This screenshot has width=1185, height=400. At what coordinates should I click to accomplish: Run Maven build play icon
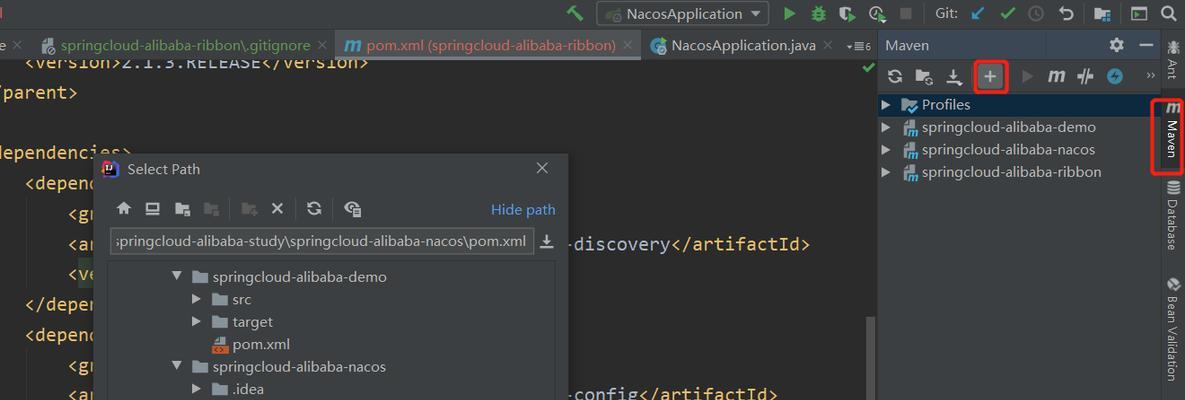point(1027,76)
